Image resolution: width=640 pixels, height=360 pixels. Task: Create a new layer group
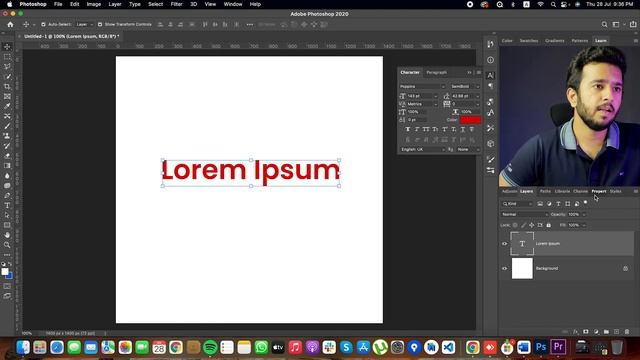click(x=606, y=332)
